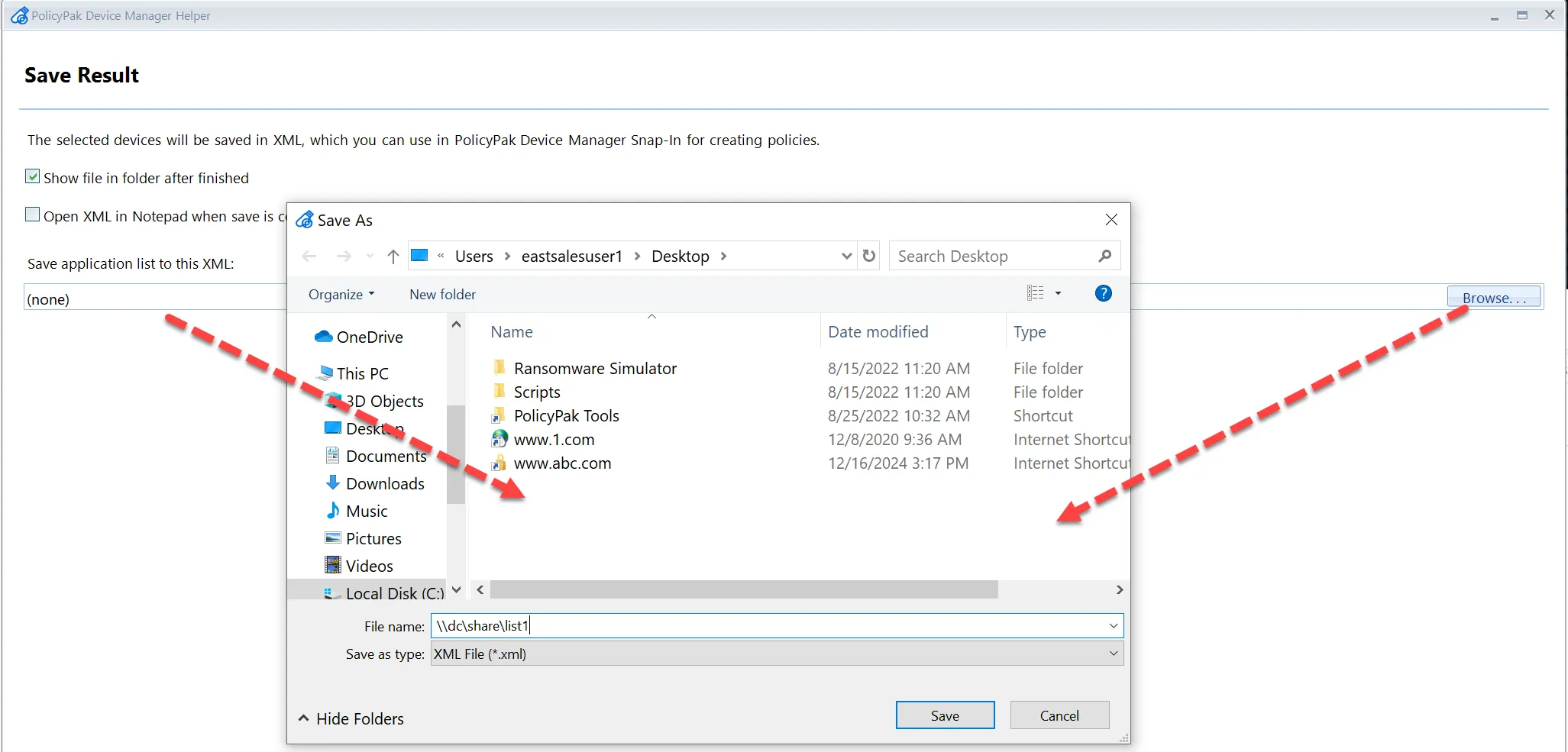Image resolution: width=1568 pixels, height=752 pixels.
Task: Go up one folder level arrow
Action: [393, 257]
